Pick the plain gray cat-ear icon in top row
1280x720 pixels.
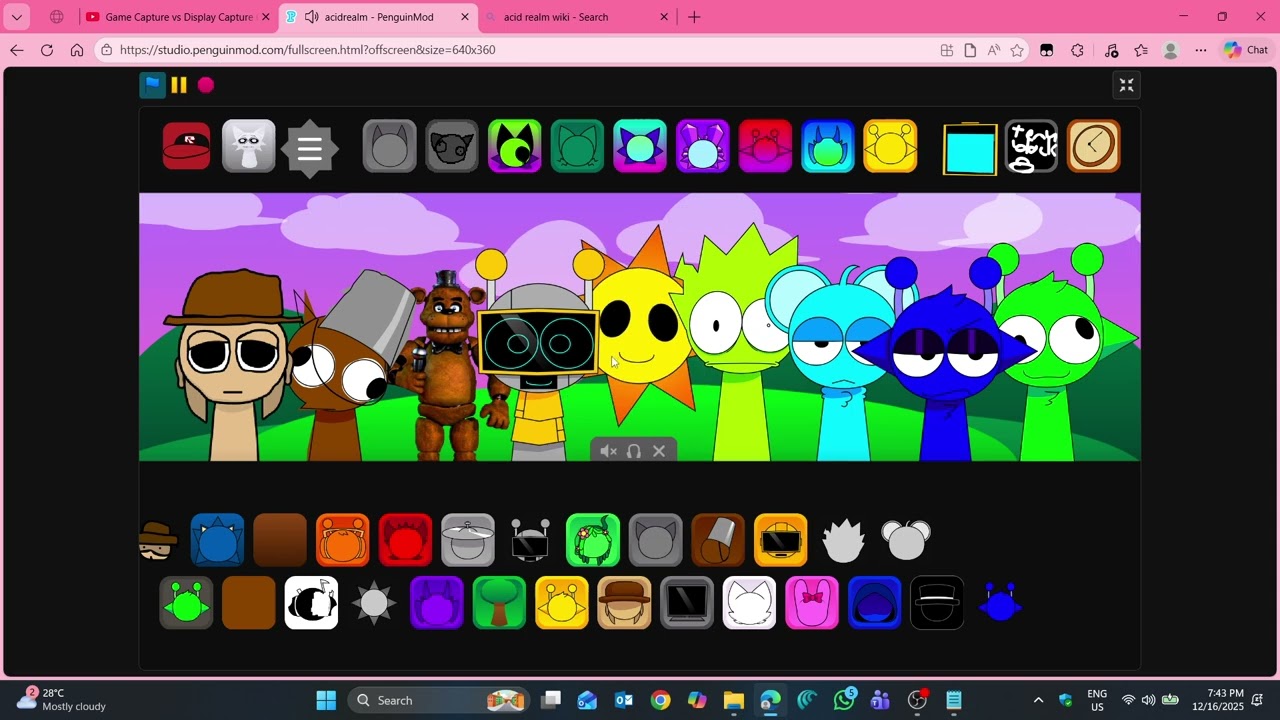click(x=389, y=147)
